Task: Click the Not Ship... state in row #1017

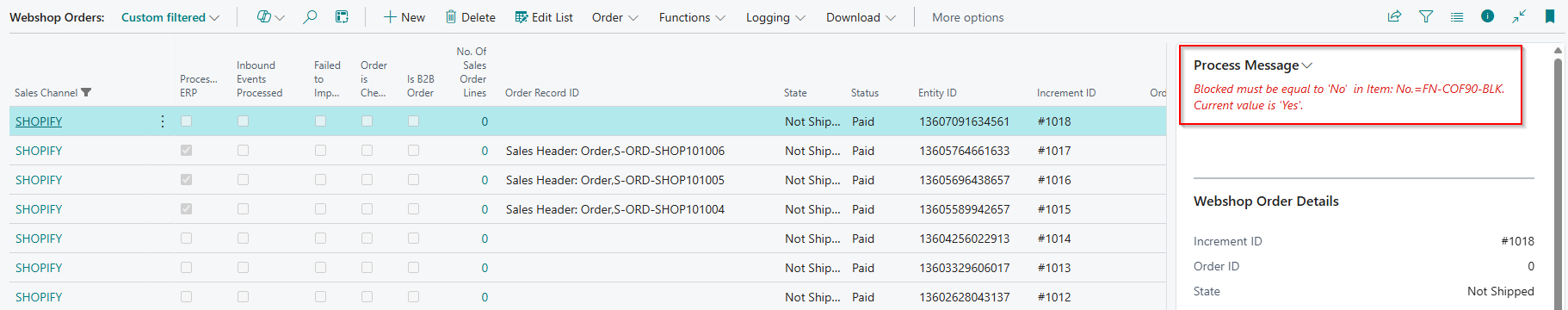Action: (x=812, y=151)
